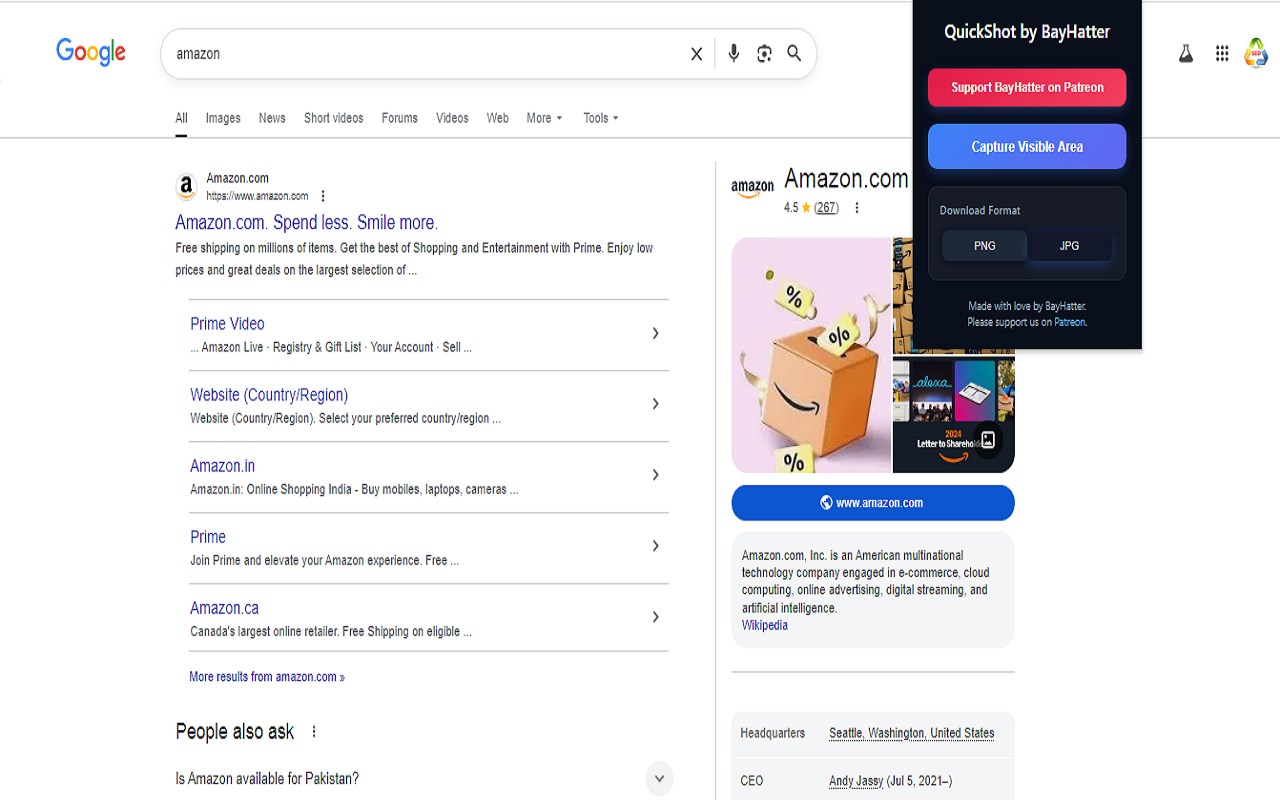Open the Prime Video sitelink
This screenshot has height=800, width=1280.
coord(227,324)
